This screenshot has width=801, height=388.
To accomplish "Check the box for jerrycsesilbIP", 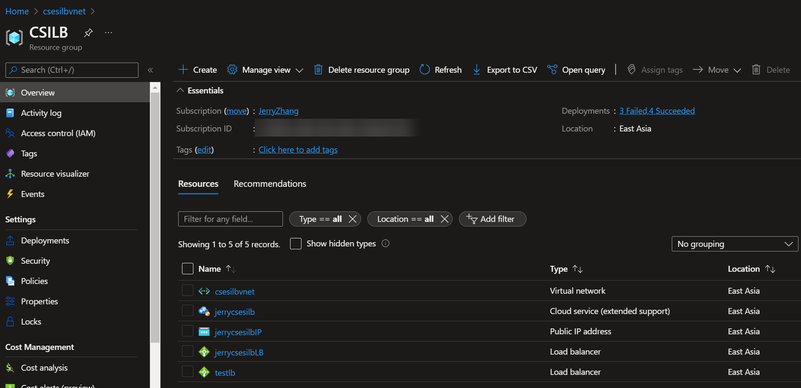I will pyautogui.click(x=187, y=331).
